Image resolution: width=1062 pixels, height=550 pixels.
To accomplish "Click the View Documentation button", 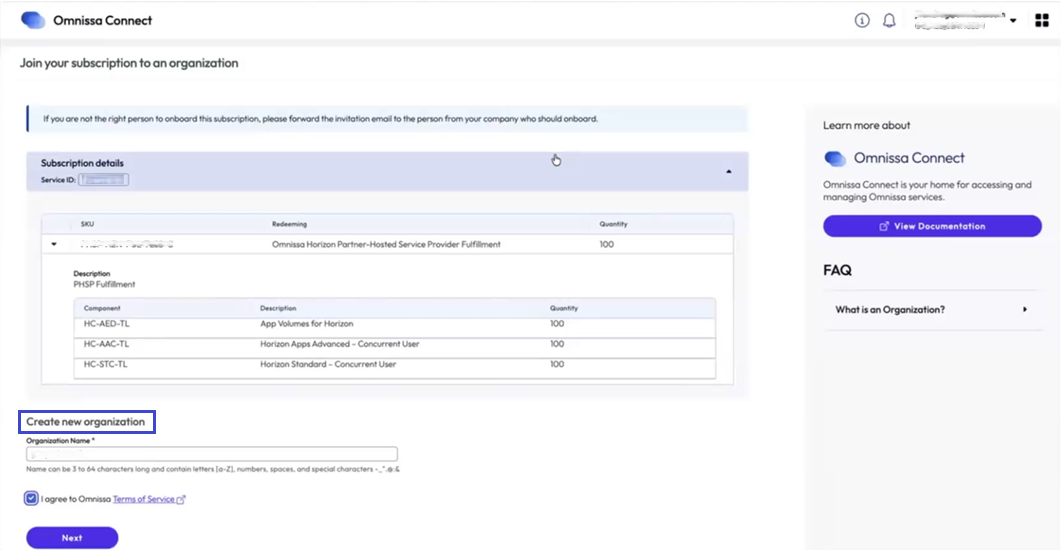I will tap(933, 226).
